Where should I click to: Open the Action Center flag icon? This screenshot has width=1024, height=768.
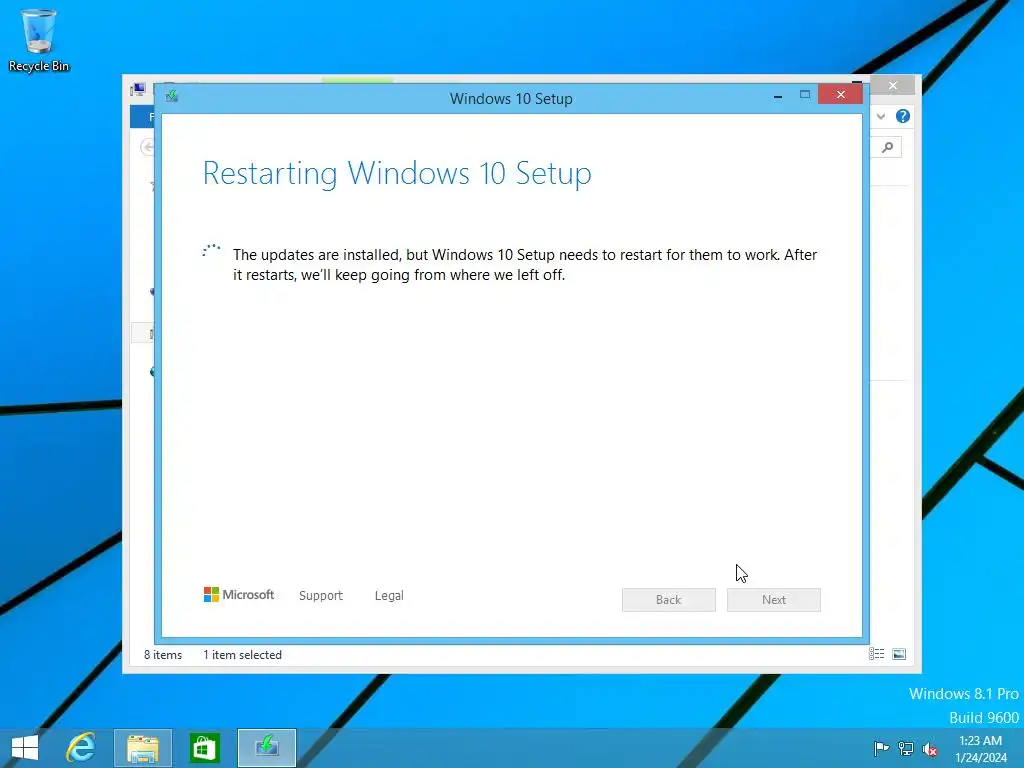click(x=881, y=748)
